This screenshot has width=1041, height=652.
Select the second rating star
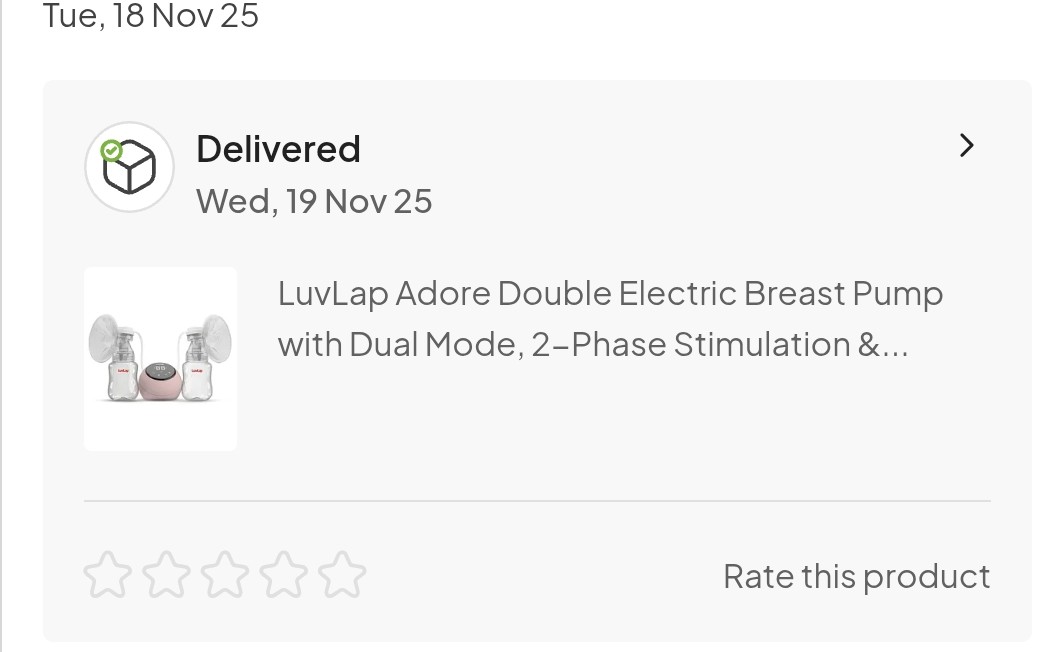click(166, 576)
